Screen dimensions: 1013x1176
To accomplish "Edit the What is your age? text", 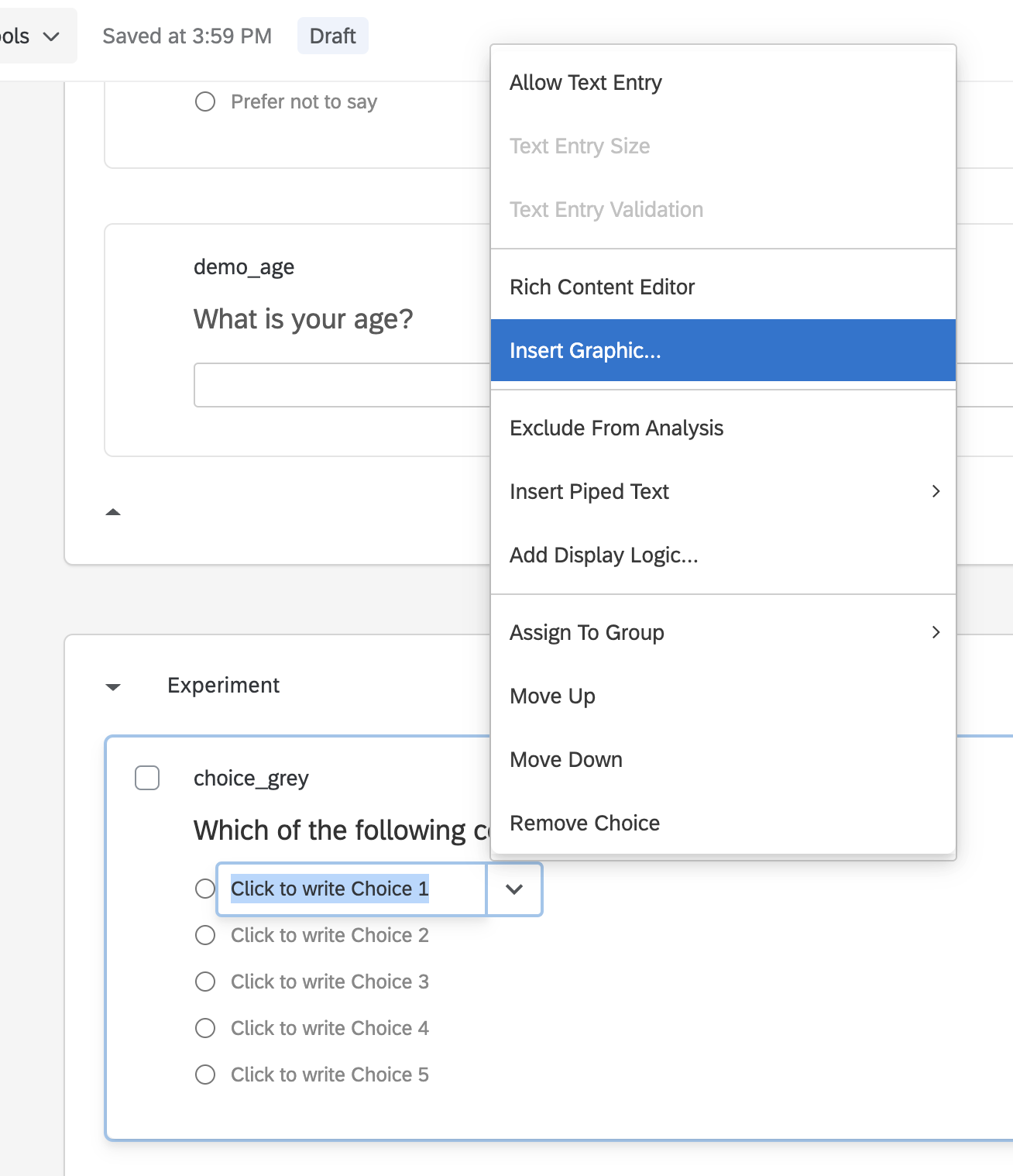I will [x=304, y=319].
